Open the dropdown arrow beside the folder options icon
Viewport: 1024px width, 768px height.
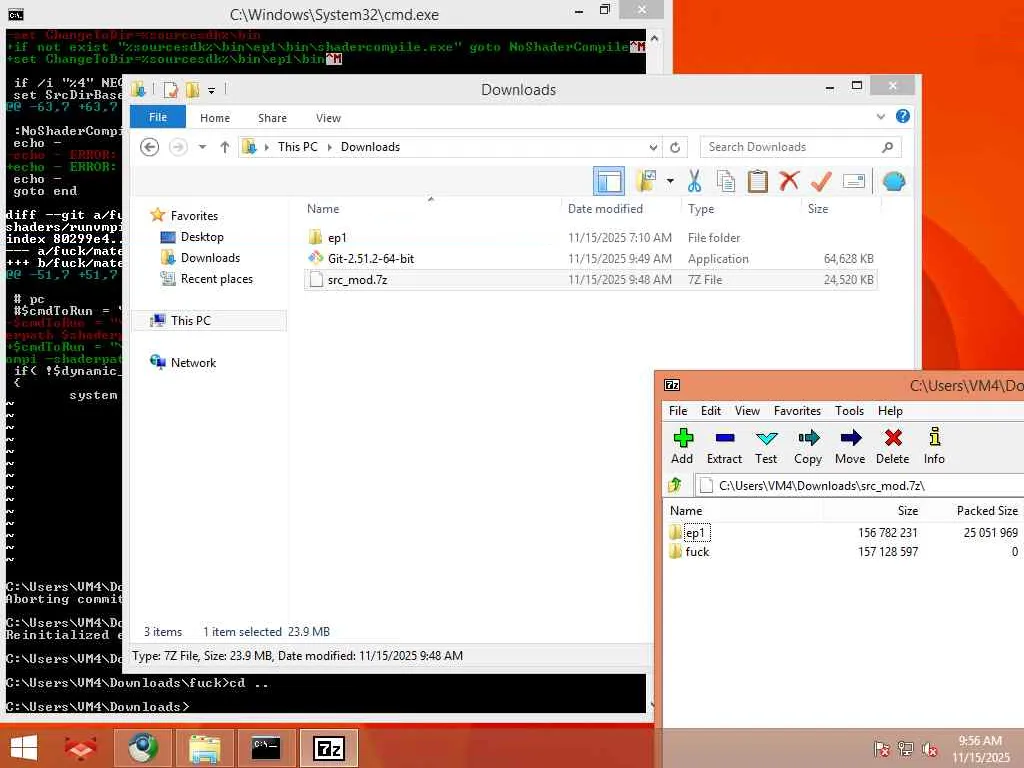[670, 181]
